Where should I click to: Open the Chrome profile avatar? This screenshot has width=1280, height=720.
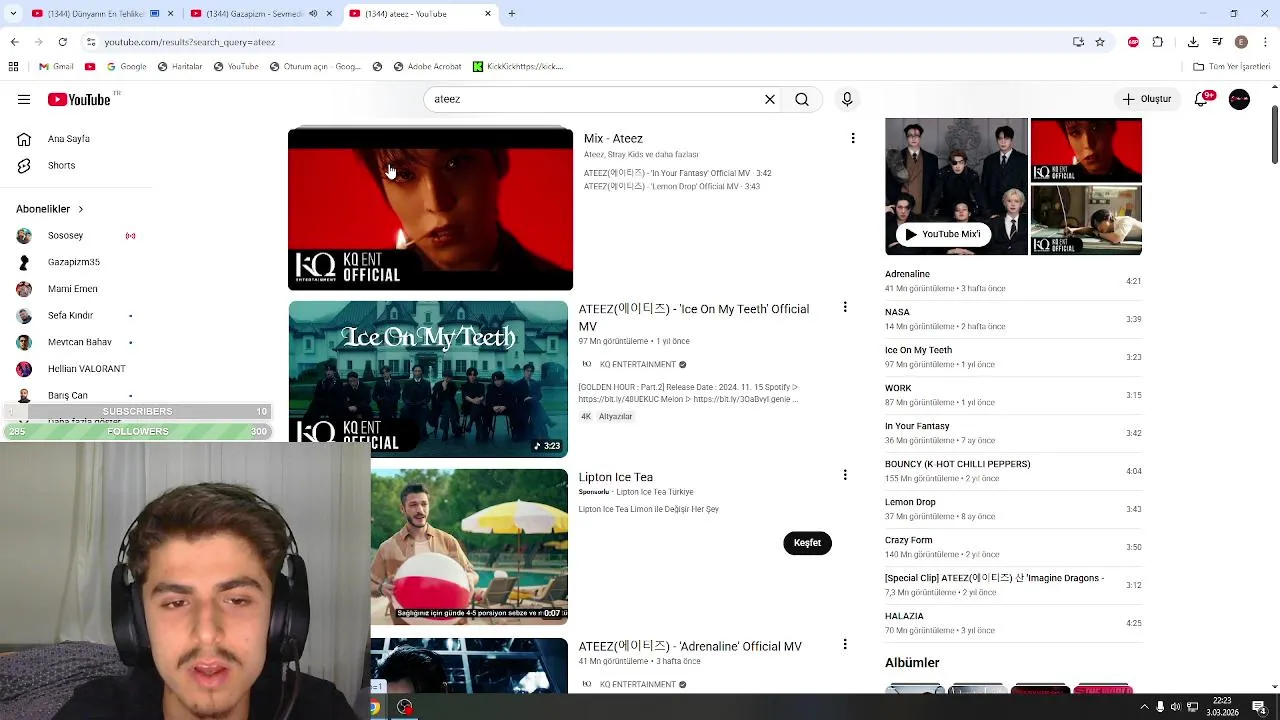pyautogui.click(x=1241, y=42)
